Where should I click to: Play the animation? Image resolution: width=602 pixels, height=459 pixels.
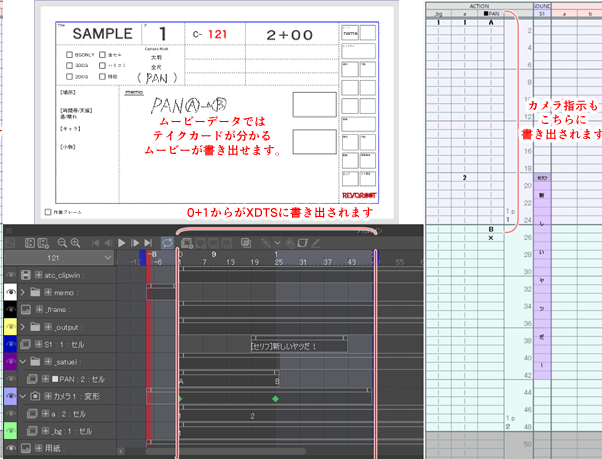point(122,243)
